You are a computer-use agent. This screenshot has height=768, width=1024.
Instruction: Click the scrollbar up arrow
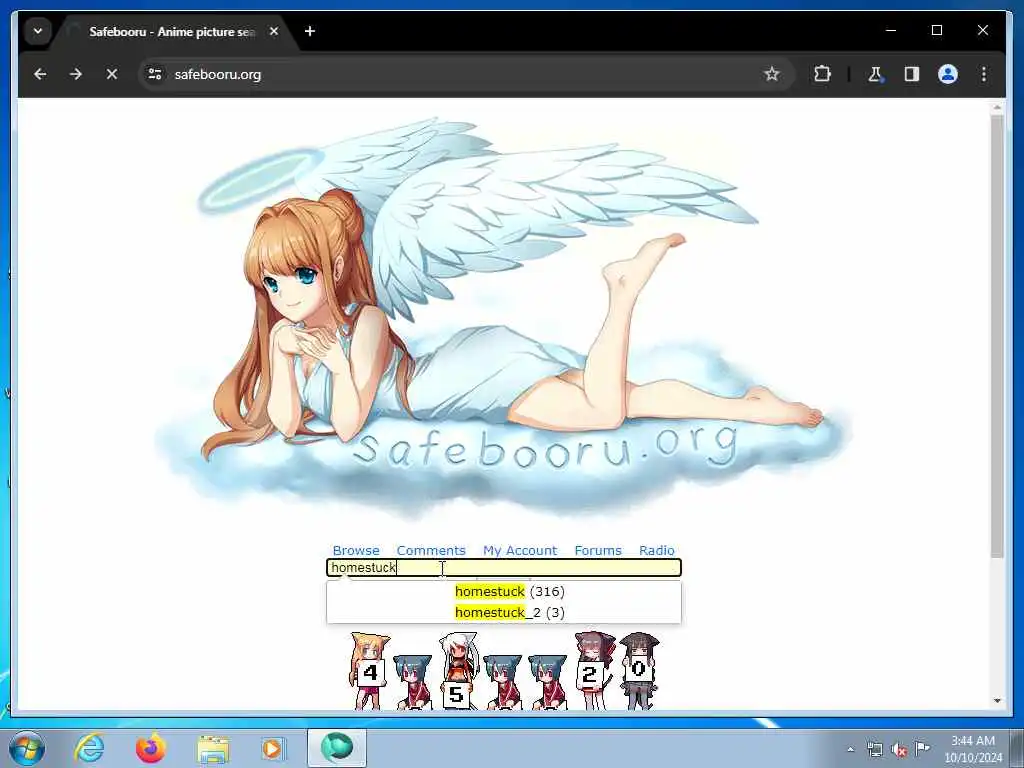point(997,107)
